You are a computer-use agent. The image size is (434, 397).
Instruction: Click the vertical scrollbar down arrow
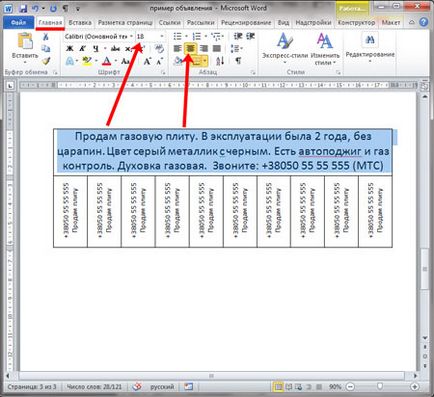click(425, 338)
